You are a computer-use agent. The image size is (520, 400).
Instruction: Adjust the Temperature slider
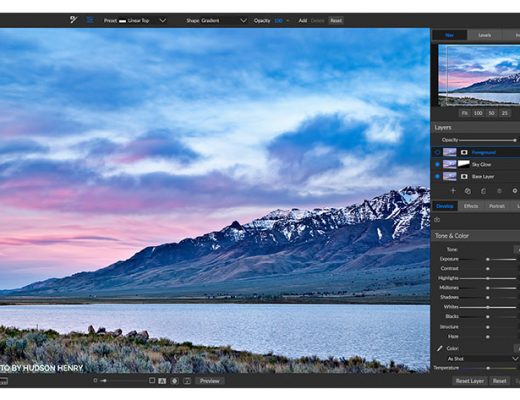coord(488,368)
